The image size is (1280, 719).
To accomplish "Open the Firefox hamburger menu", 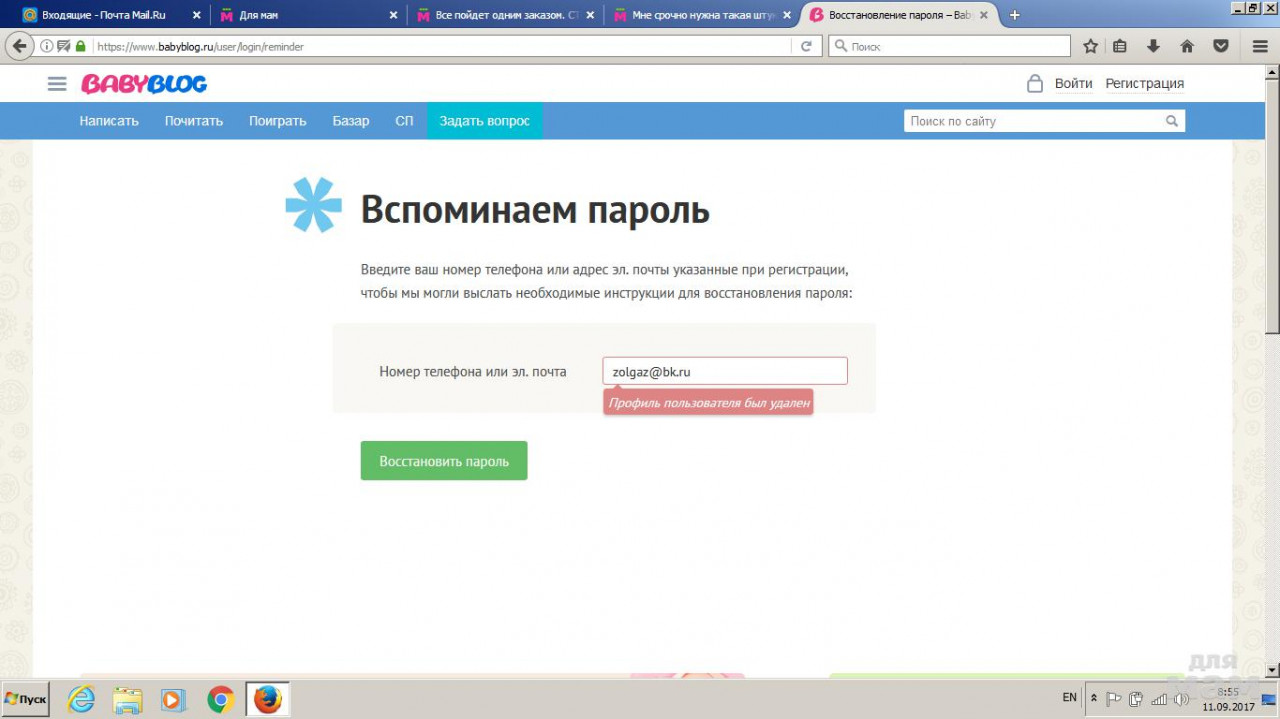I will click(1260, 46).
